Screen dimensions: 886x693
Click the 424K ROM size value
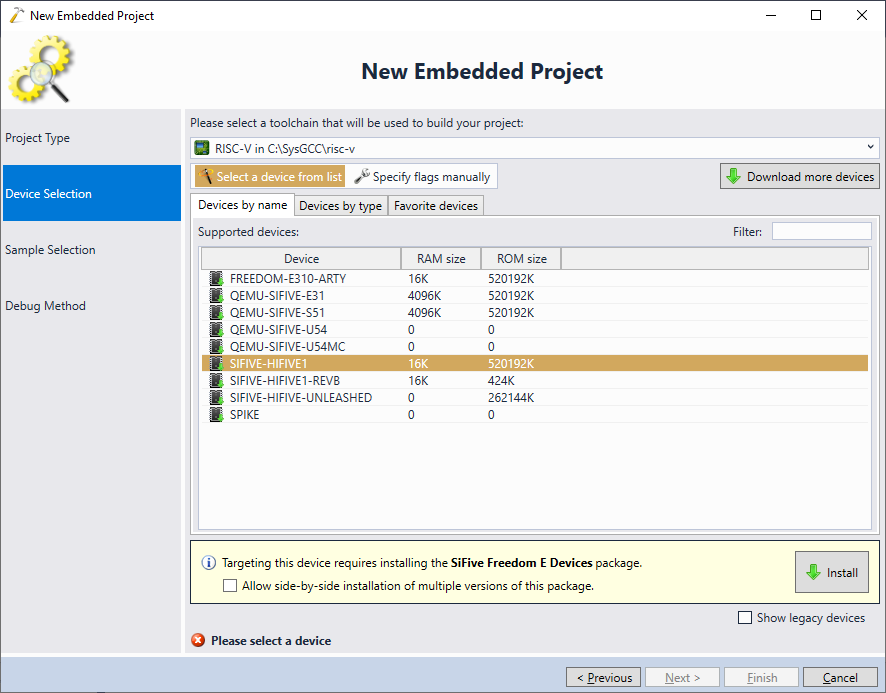(x=501, y=380)
